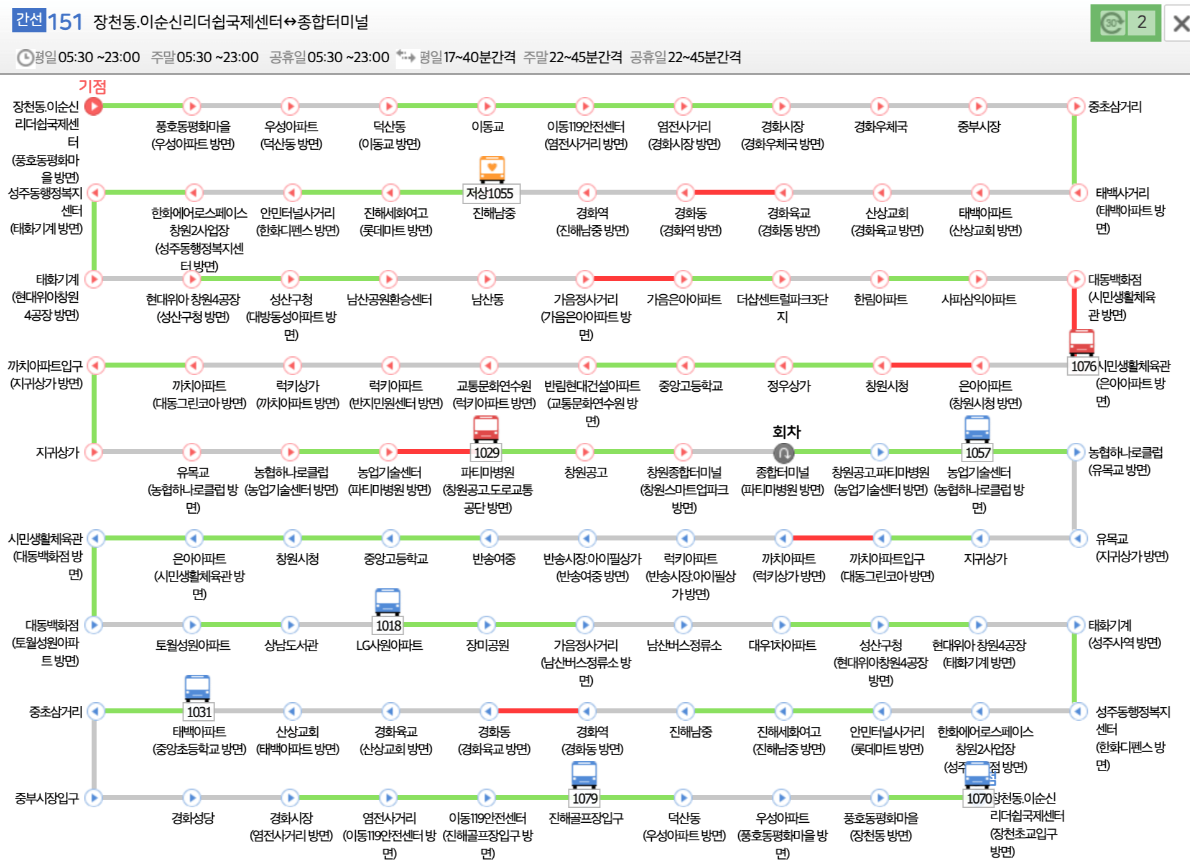Open the blue bus 1031 icon

click(x=197, y=688)
